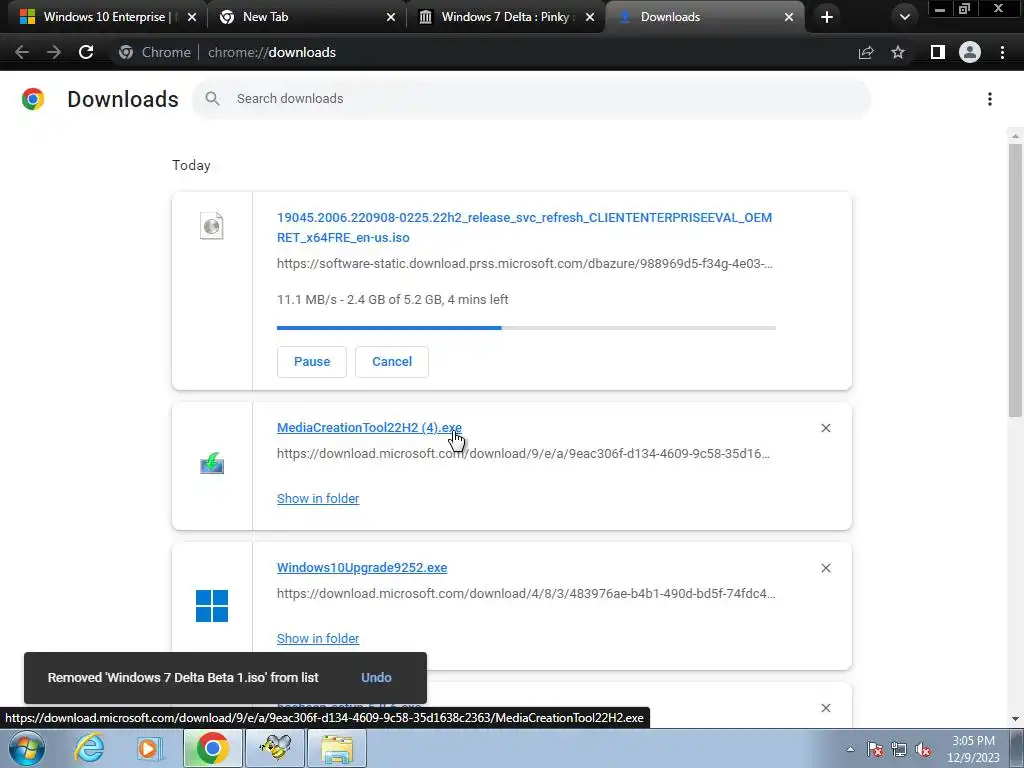The width and height of the screenshot is (1024, 768).
Task: Open Windows10Upgrade9252.exe link
Action: 362,568
